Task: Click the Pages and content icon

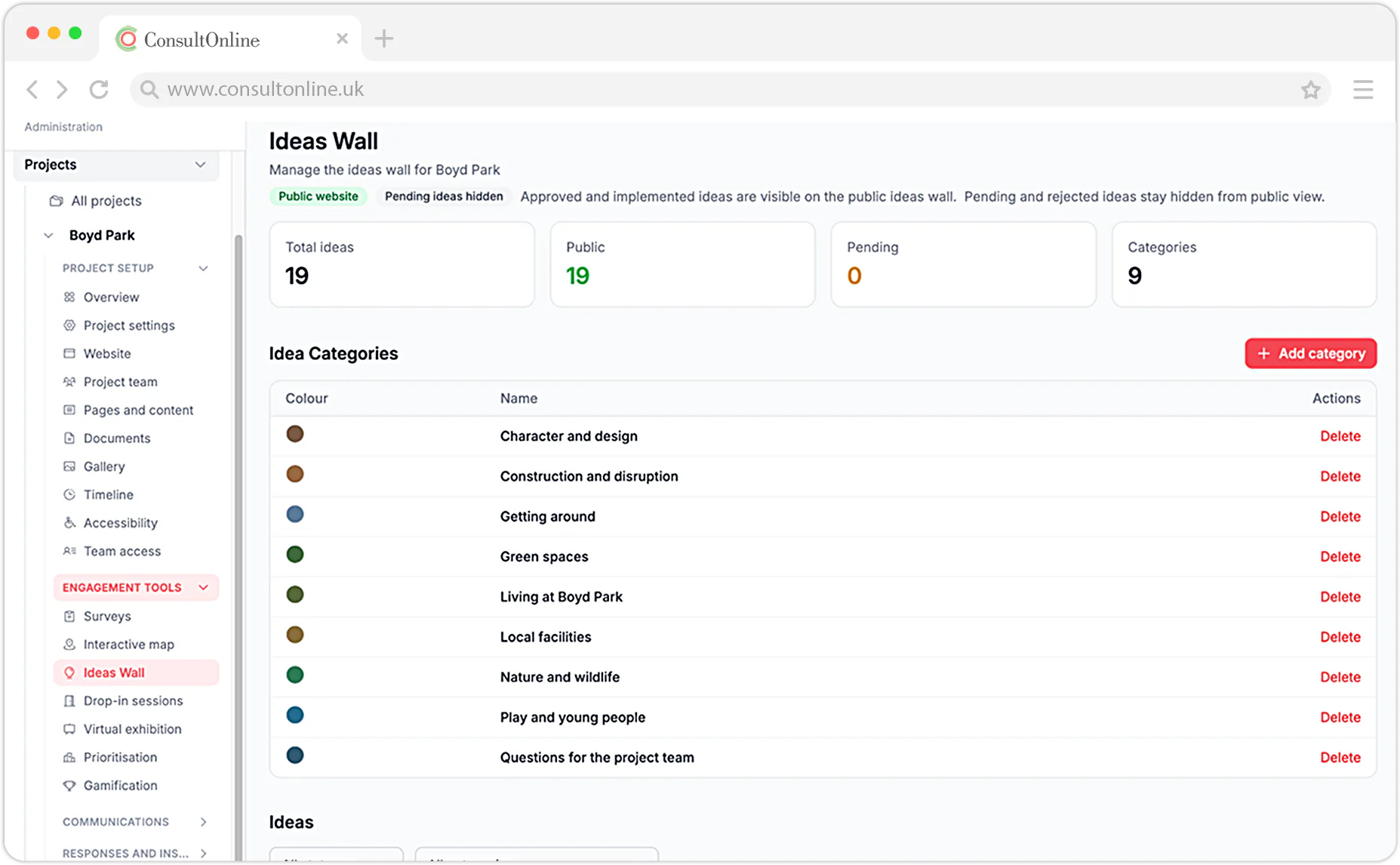Action: [69, 410]
